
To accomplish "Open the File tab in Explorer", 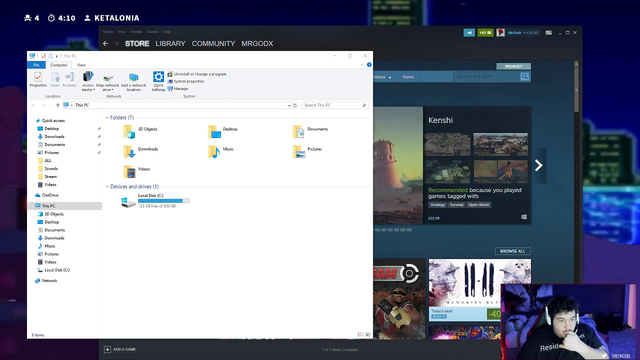I will pyautogui.click(x=36, y=65).
